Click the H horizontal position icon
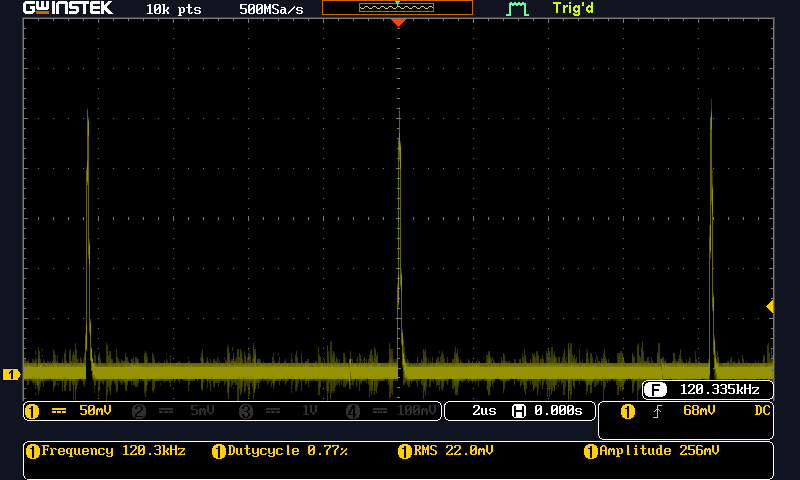Viewport: 800px width, 480px height. [x=519, y=411]
